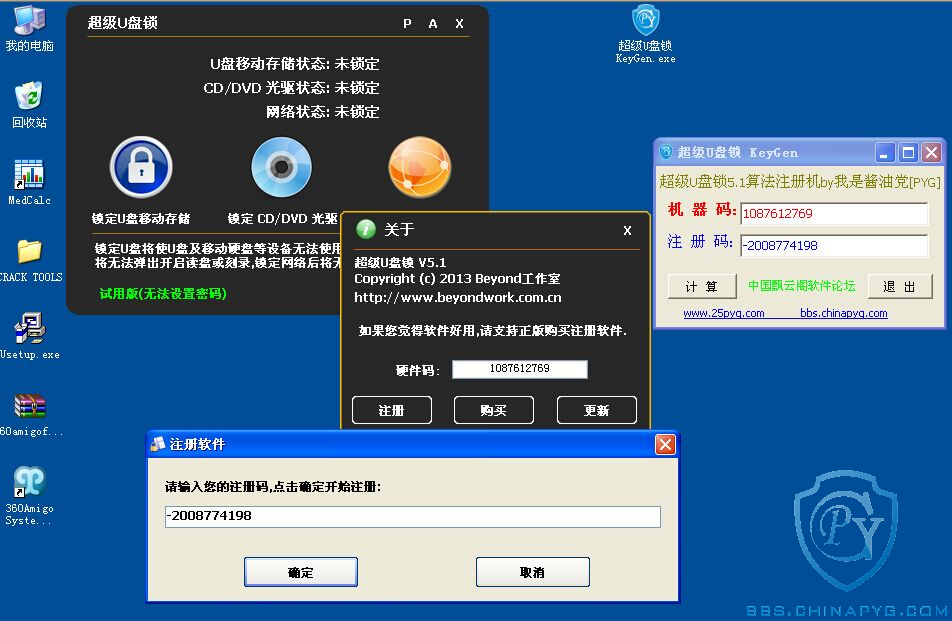Click the A button in U-disk lock title
The height and width of the screenshot is (621, 952).
coord(433,24)
